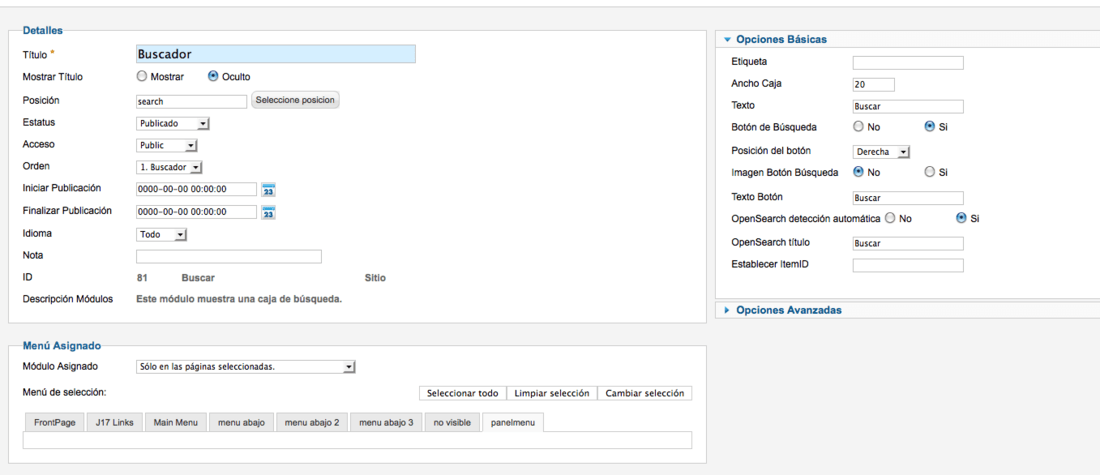
Task: Click the Limpiar selección button
Action: (x=552, y=393)
